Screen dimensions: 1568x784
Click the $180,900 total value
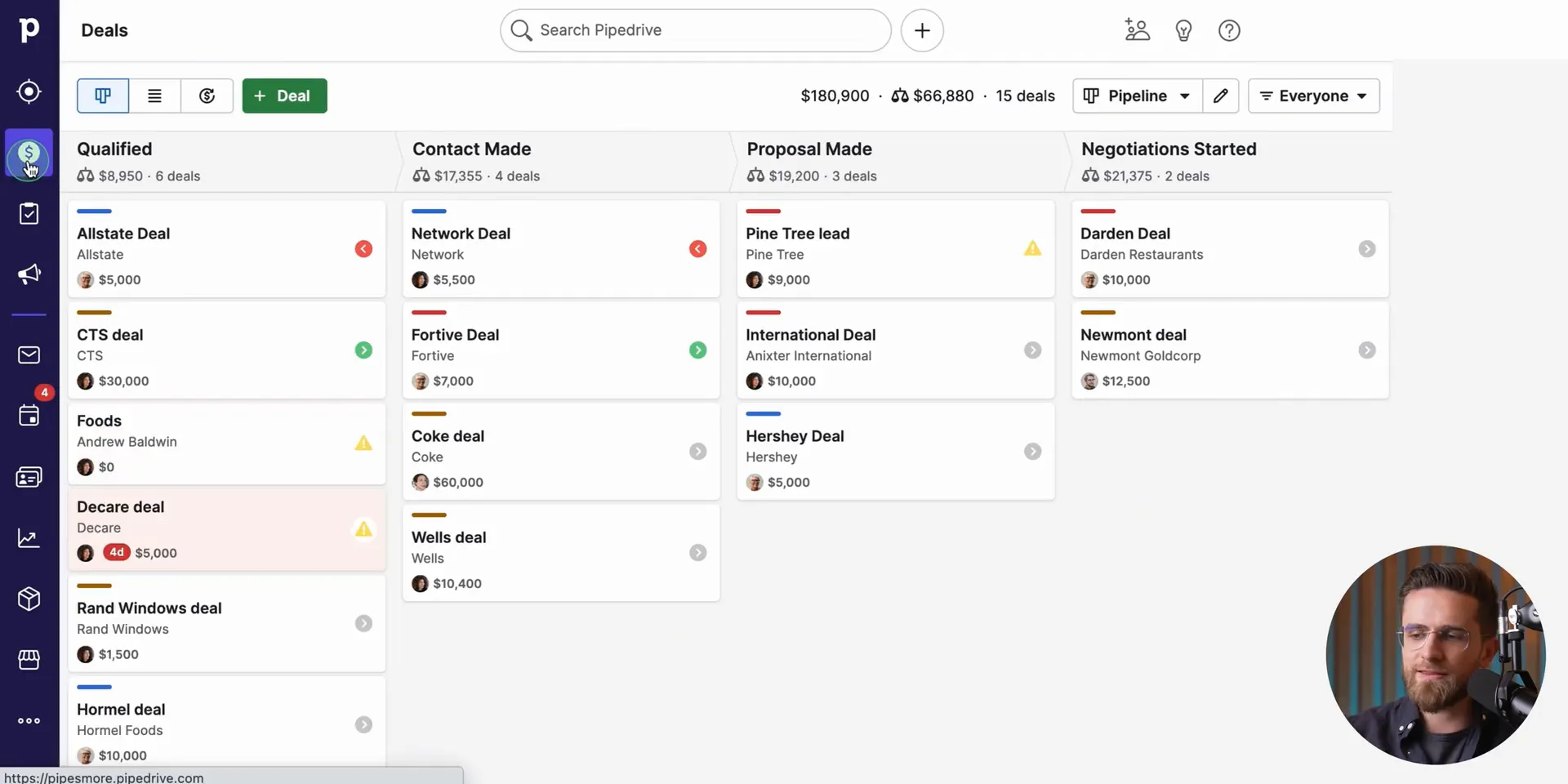pyautogui.click(x=835, y=96)
